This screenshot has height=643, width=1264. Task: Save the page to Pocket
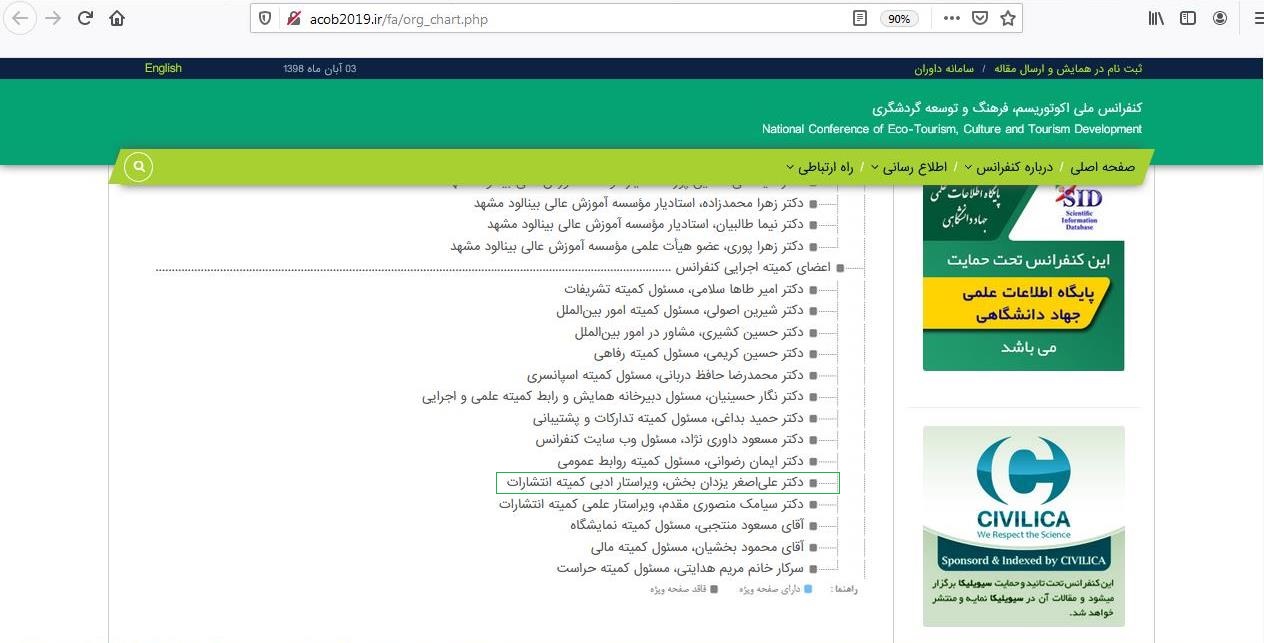point(980,17)
